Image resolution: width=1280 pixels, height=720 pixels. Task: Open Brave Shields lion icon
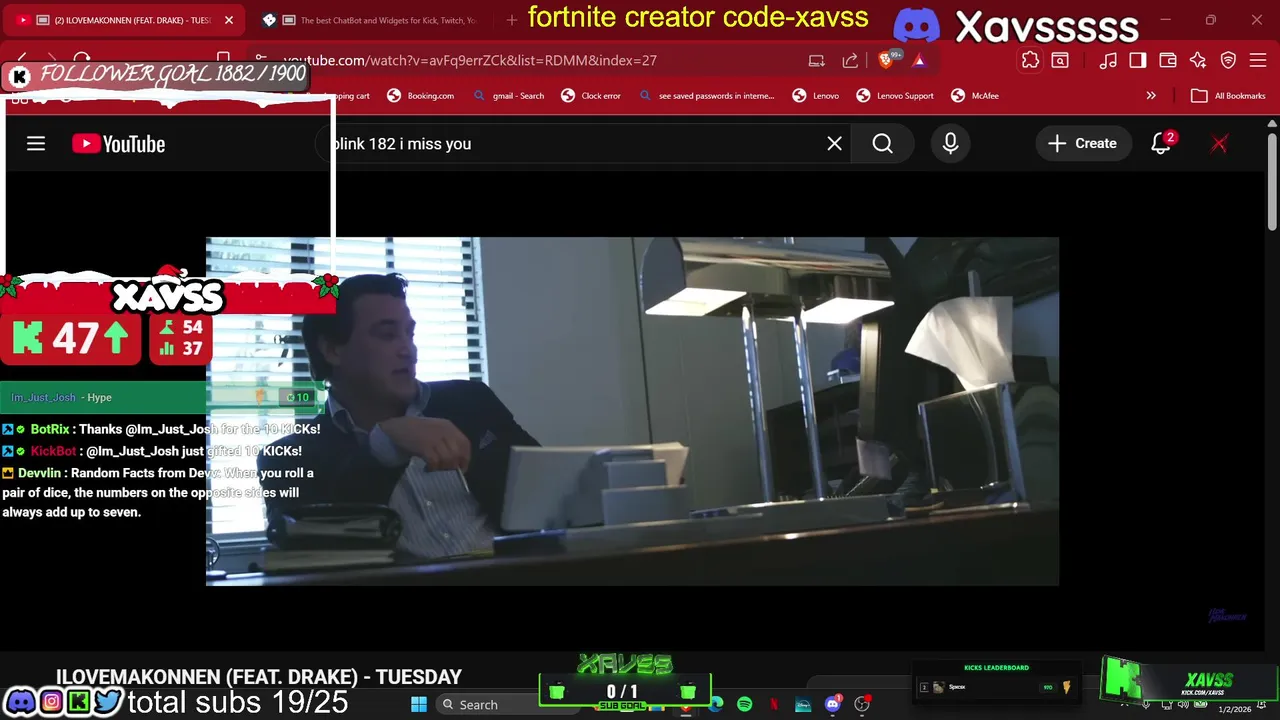point(887,60)
